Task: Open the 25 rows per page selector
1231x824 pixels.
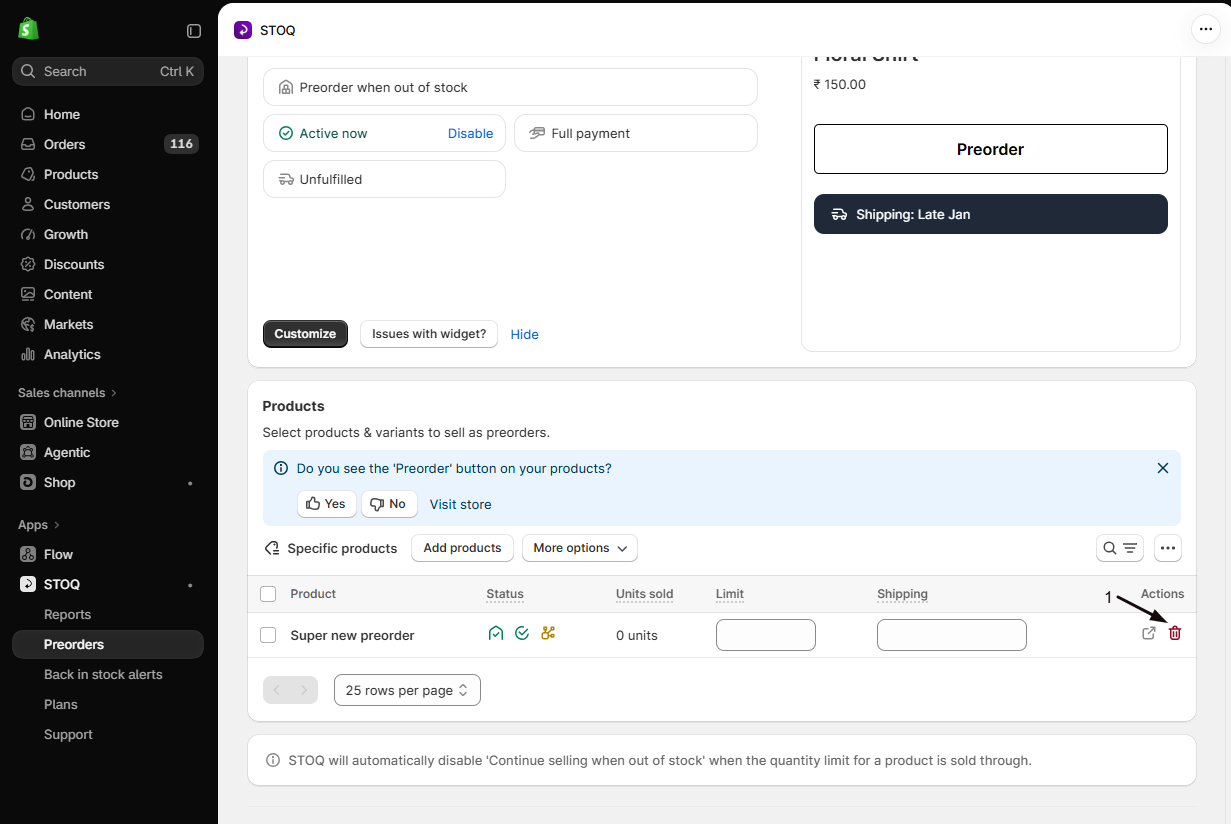Action: [x=407, y=690]
